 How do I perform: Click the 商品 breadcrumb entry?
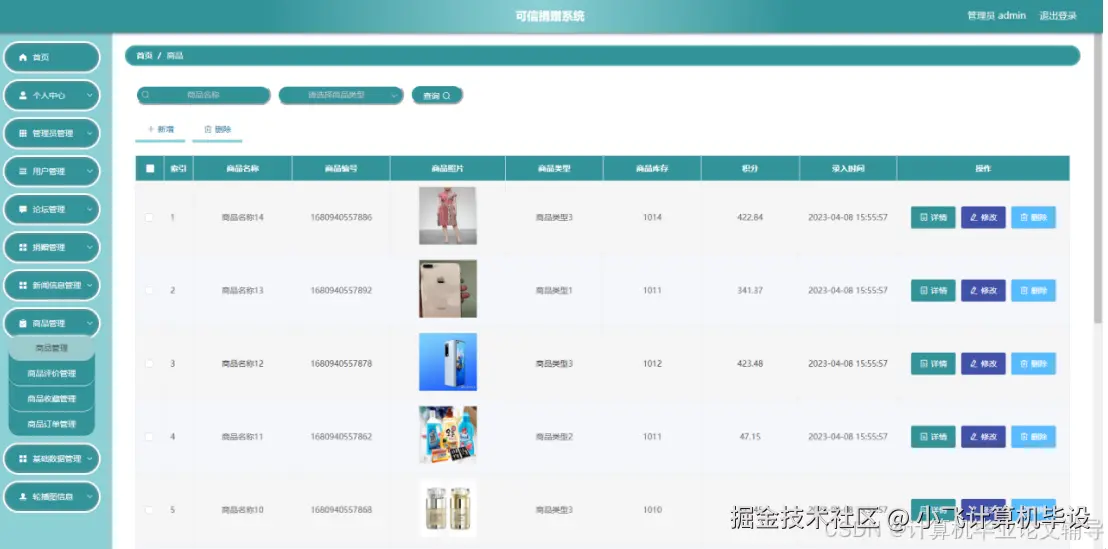pos(175,55)
